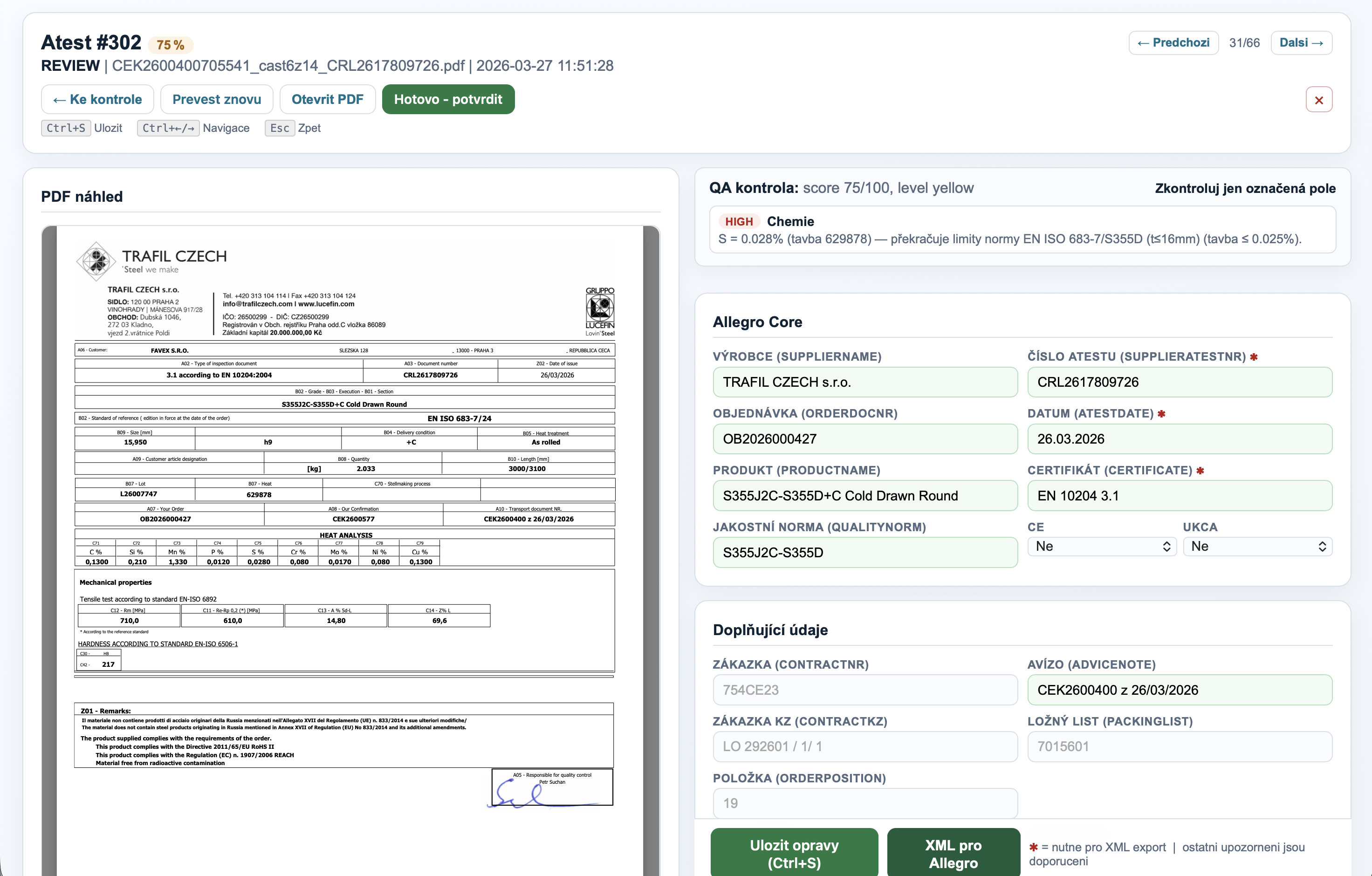Save corrections with Ulozit opravy
Screen dimensions: 1372x876
(794, 853)
